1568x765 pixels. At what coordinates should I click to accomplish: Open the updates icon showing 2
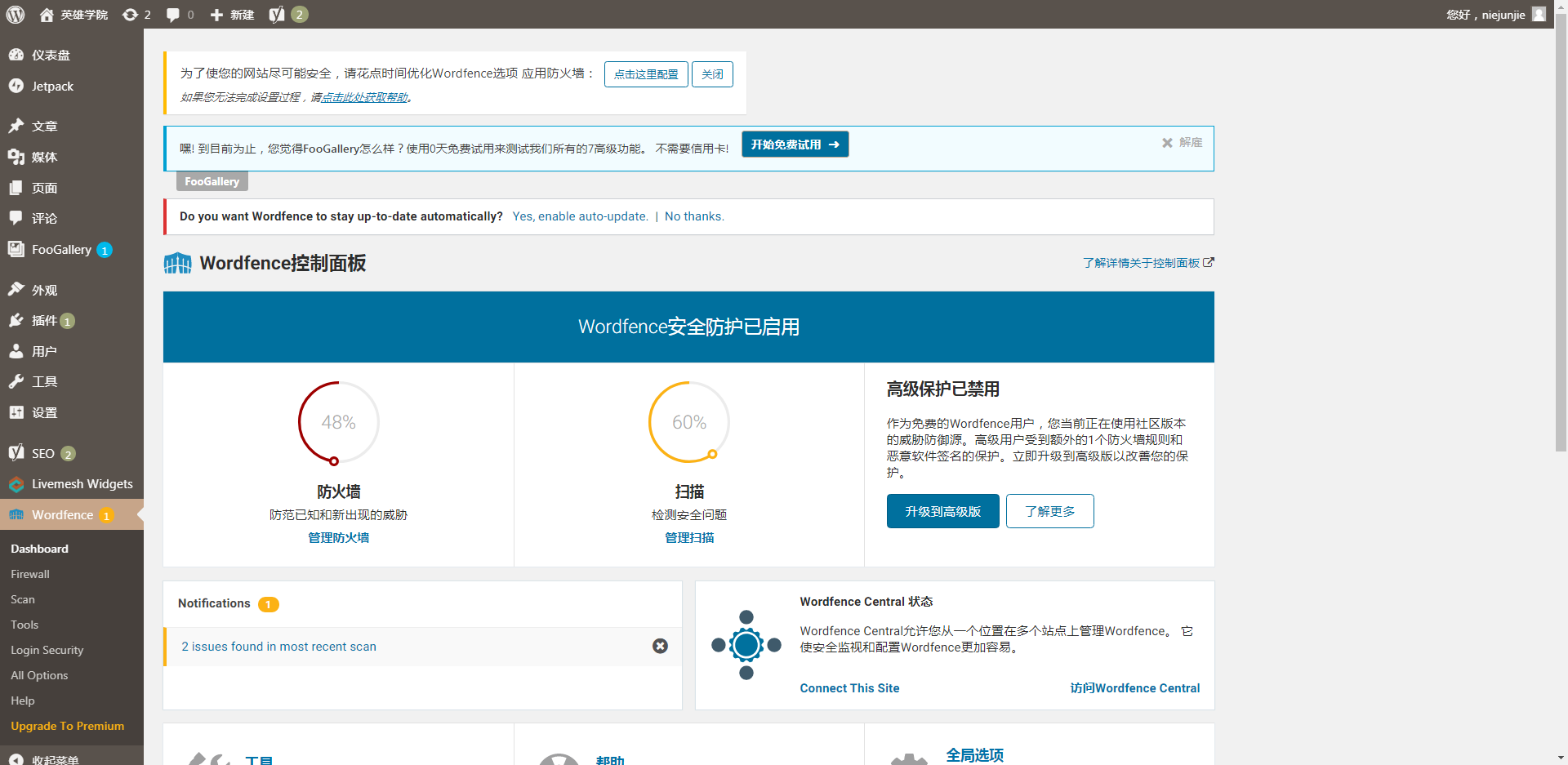coord(136,15)
